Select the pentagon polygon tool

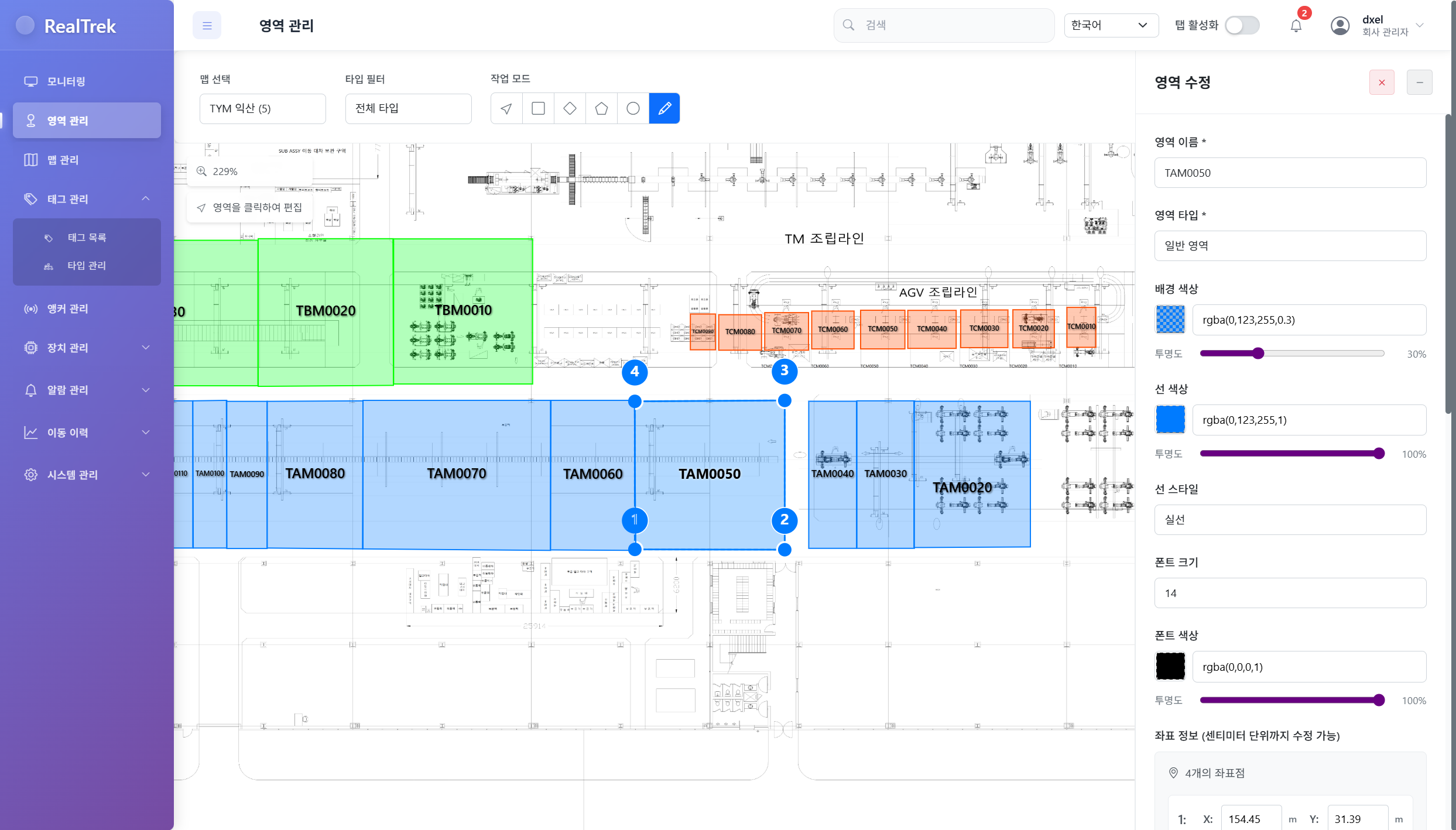pos(601,108)
